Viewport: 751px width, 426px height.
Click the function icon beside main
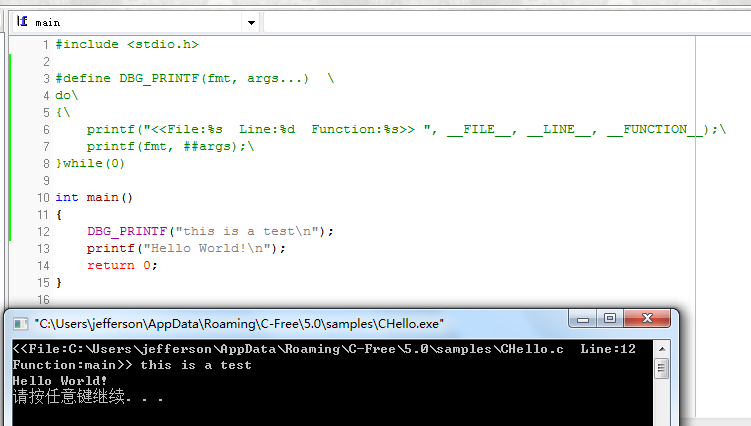point(22,22)
